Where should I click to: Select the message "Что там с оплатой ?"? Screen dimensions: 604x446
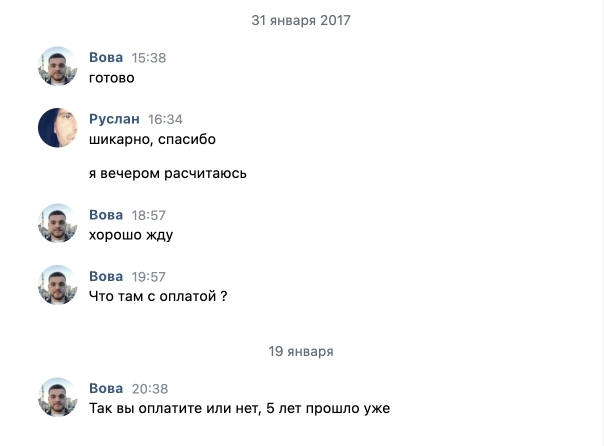click(x=158, y=296)
